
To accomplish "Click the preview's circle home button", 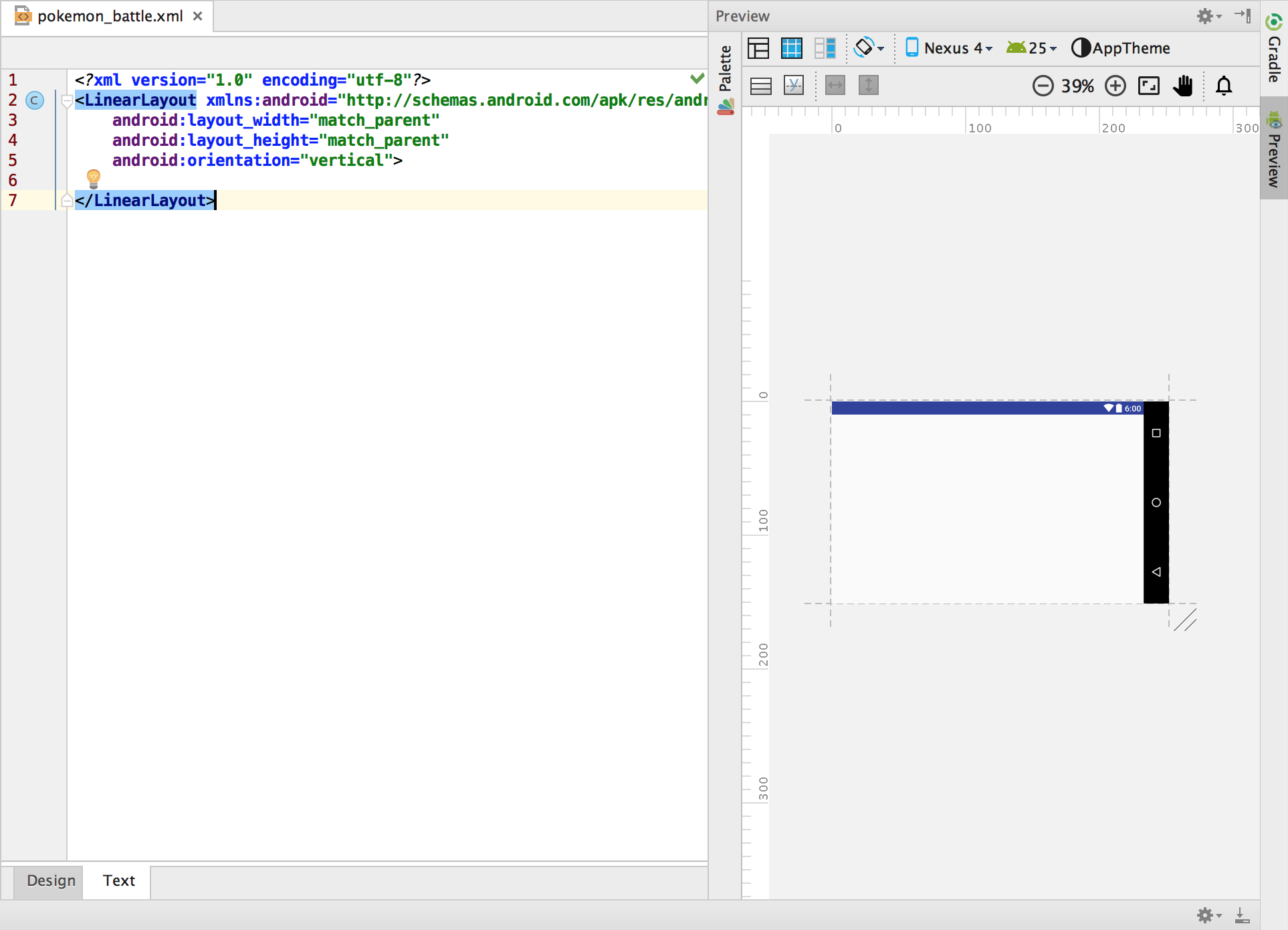I will 1156,502.
